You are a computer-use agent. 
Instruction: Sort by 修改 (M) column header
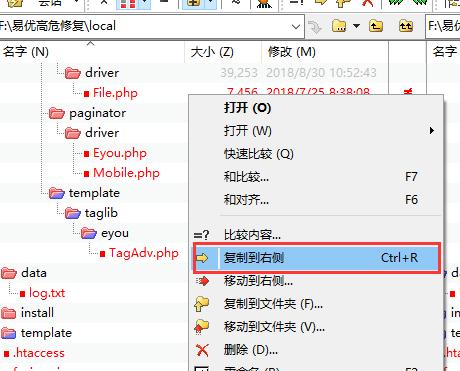(325, 52)
